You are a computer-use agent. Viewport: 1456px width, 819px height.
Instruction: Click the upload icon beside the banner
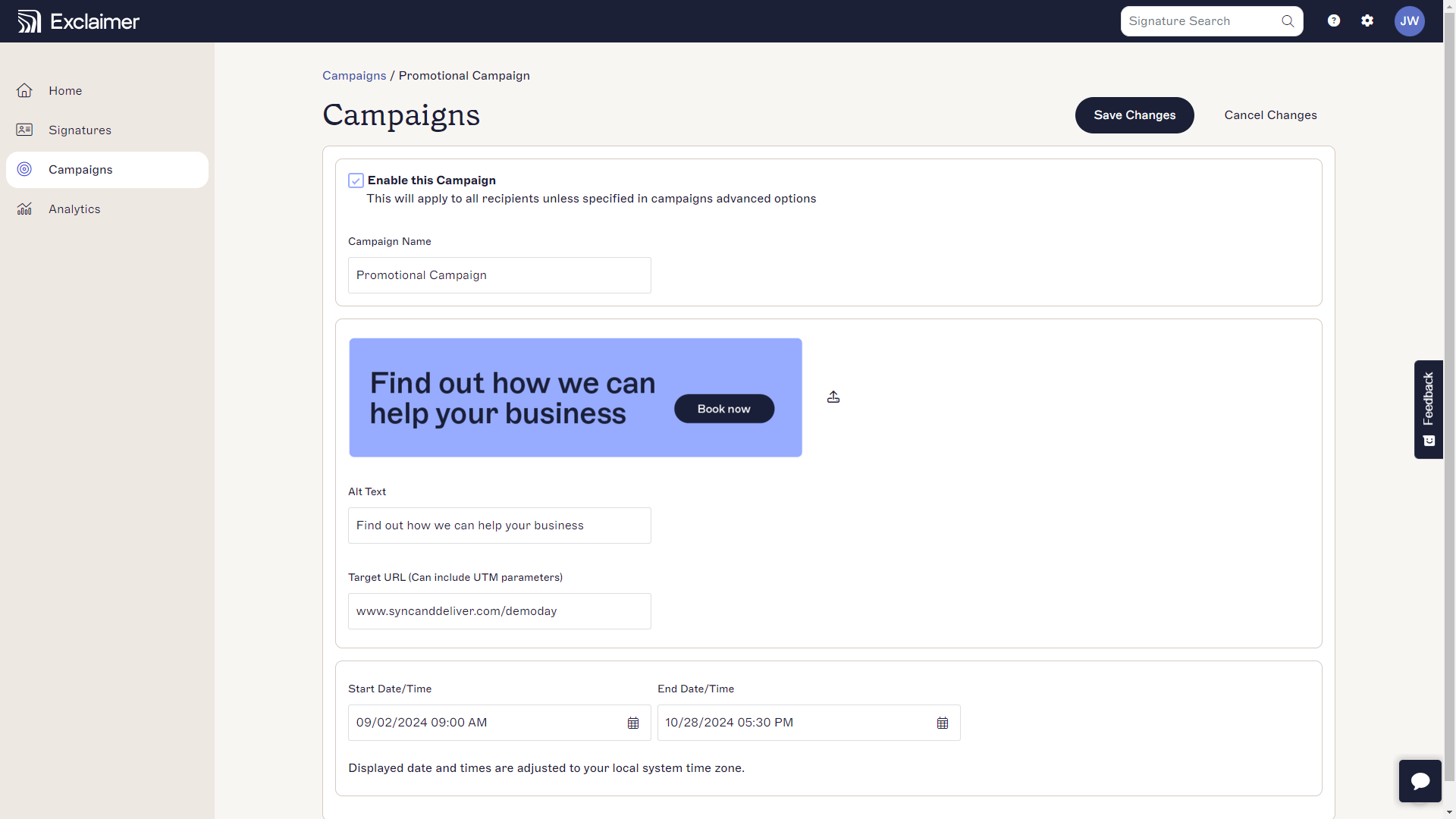(833, 397)
